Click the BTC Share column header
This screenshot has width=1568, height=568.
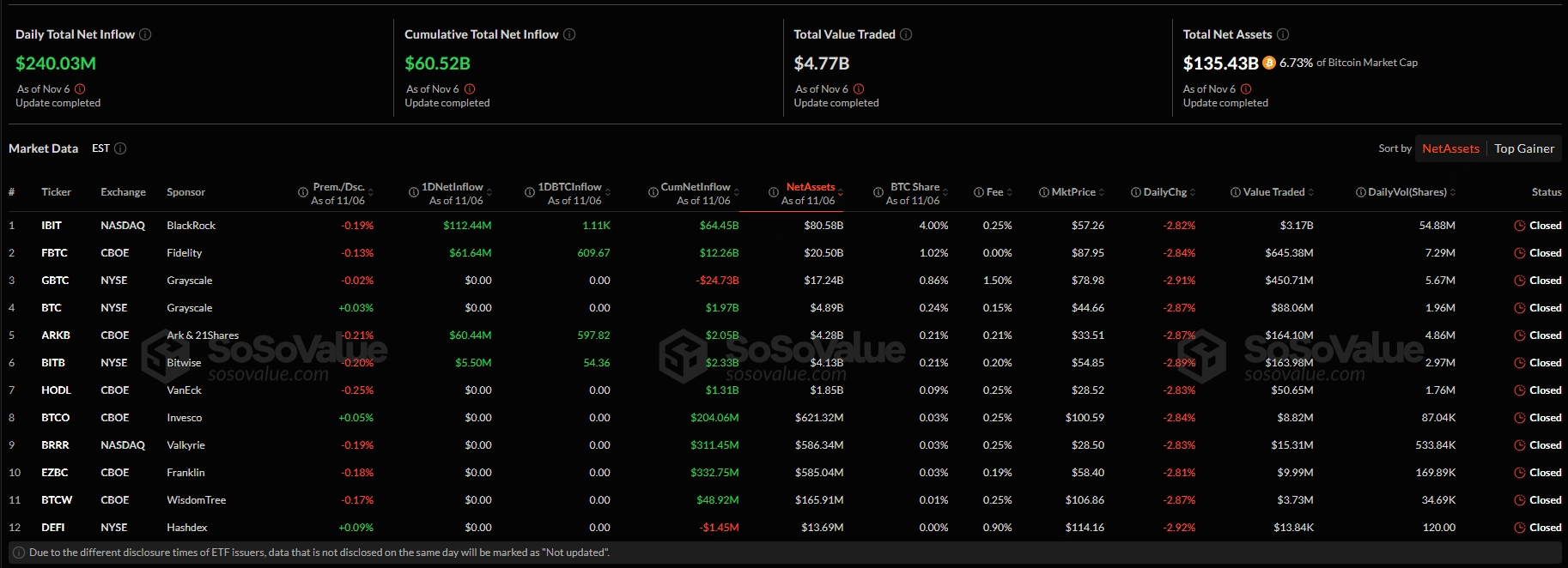(x=915, y=187)
